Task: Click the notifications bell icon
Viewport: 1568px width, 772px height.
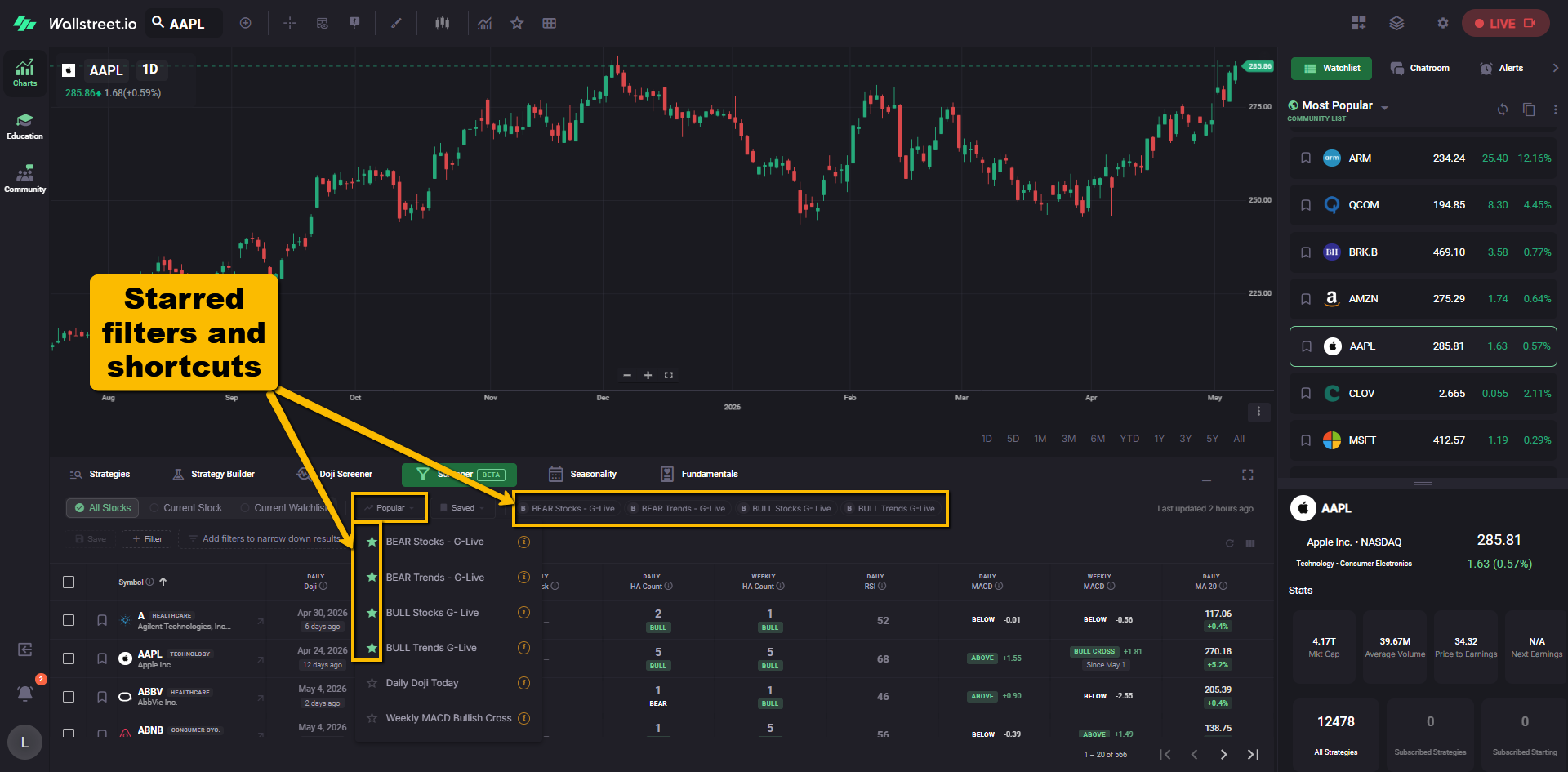Action: pos(25,693)
